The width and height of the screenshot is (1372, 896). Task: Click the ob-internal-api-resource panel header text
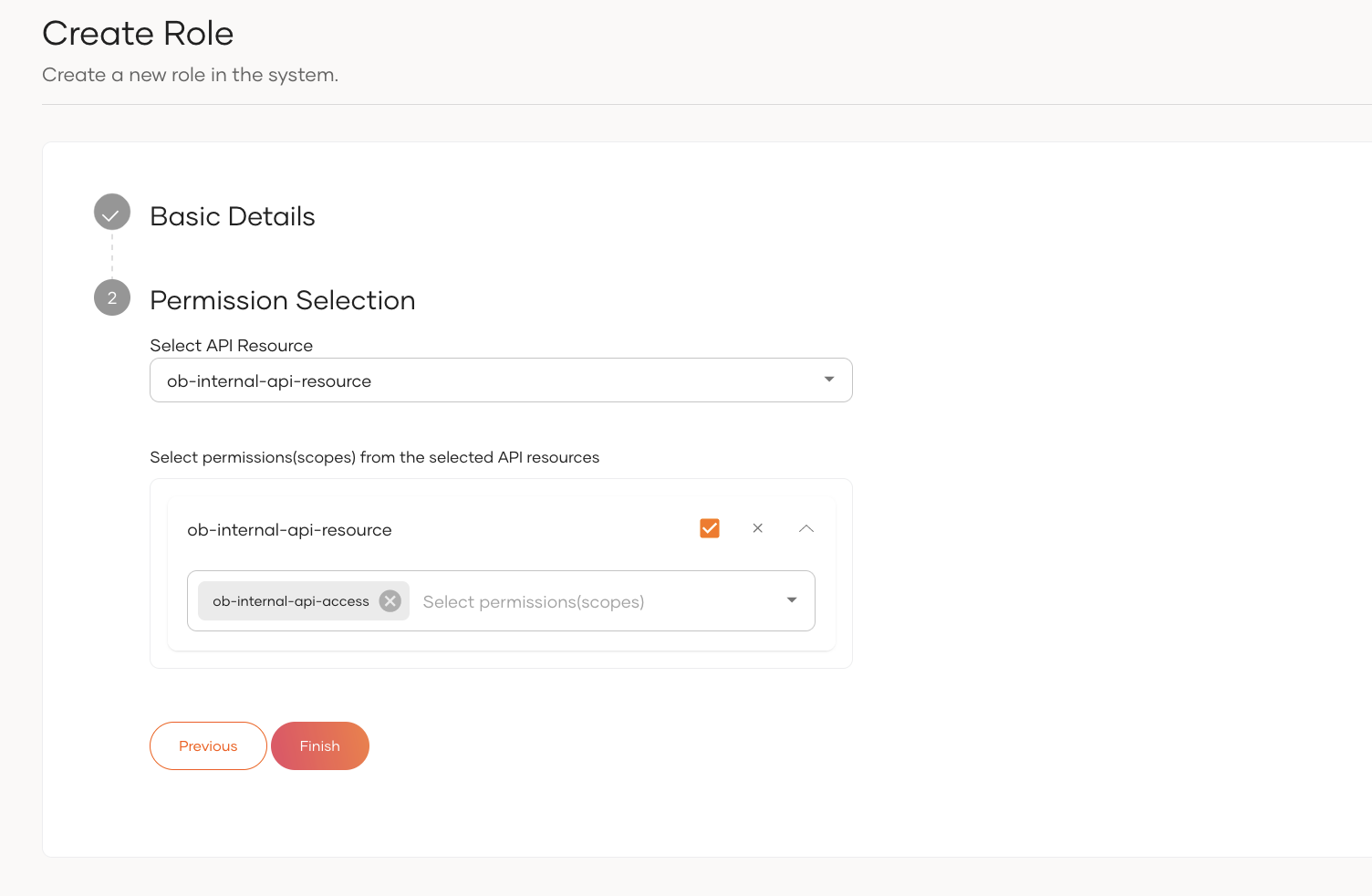(x=289, y=530)
